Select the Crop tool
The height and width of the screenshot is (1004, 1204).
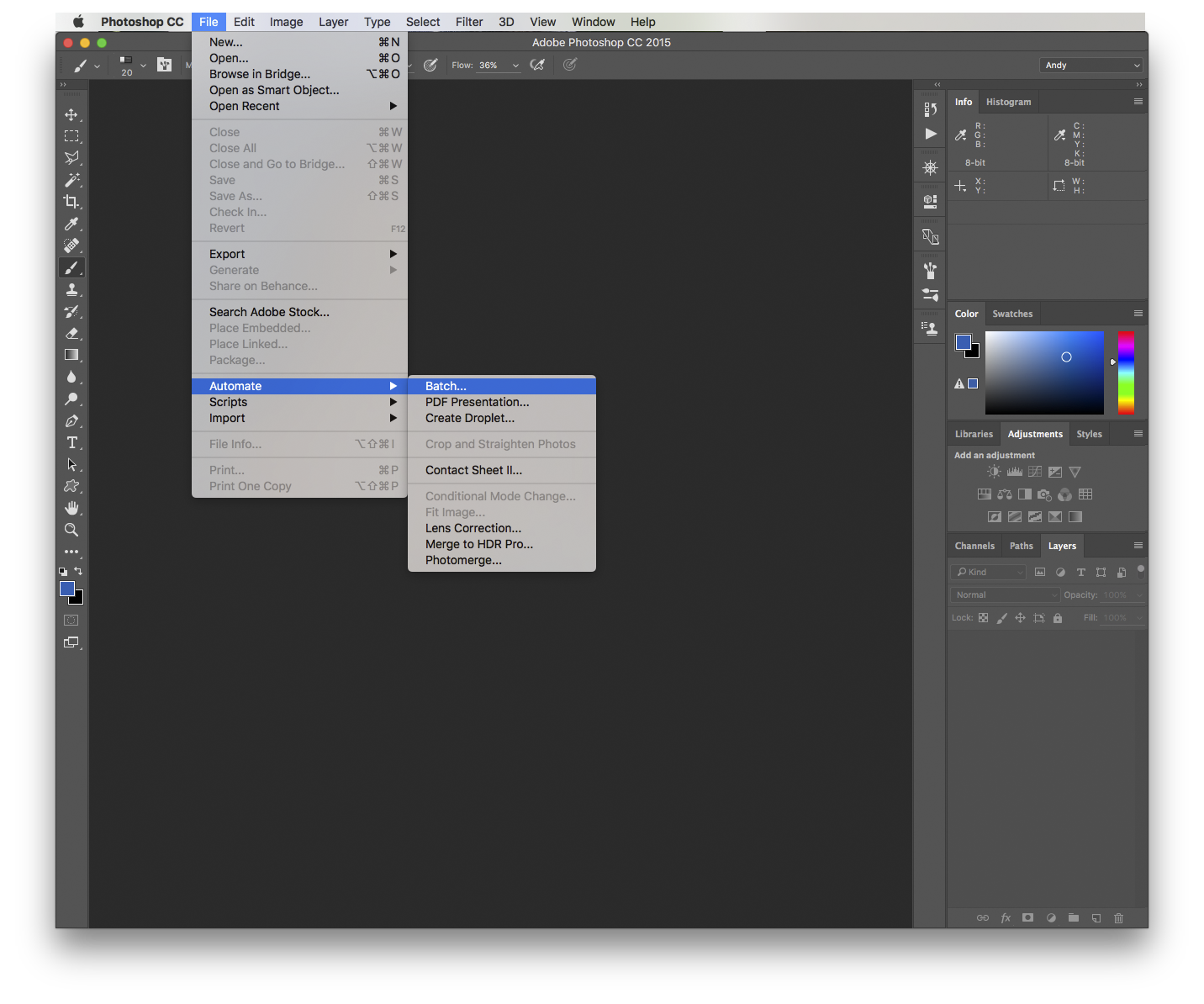71,202
